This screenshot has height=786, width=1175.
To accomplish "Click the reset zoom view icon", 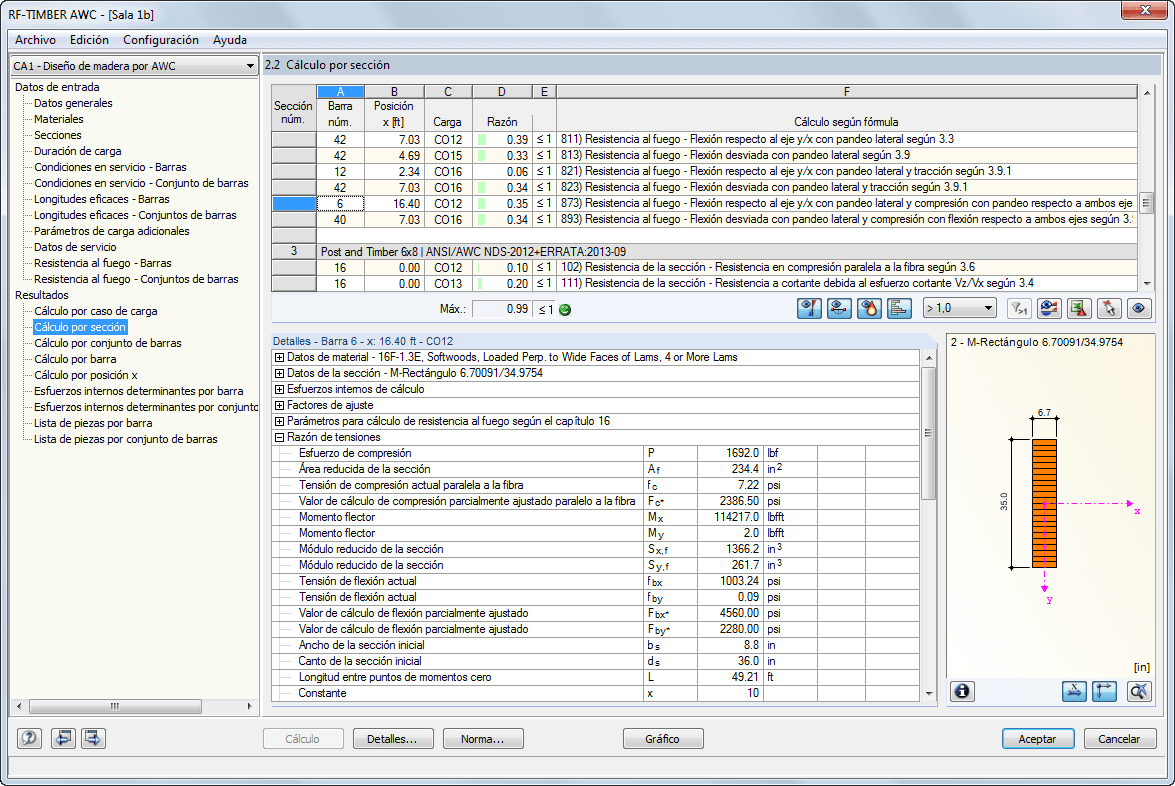I will [x=1139, y=691].
